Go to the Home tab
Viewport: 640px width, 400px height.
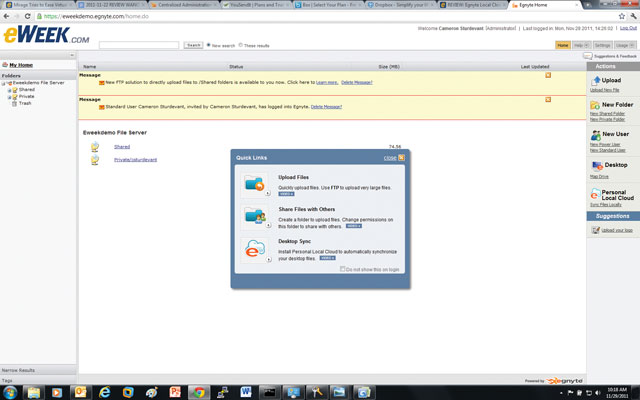pos(563,45)
